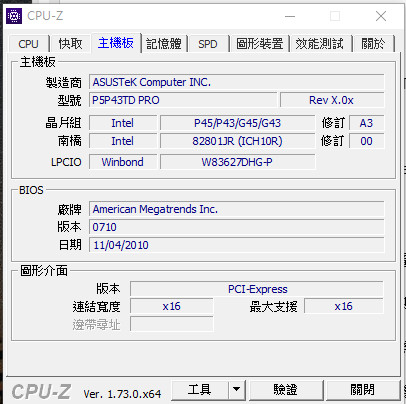
Task: Click chipset revision A3
Action: click(367, 123)
